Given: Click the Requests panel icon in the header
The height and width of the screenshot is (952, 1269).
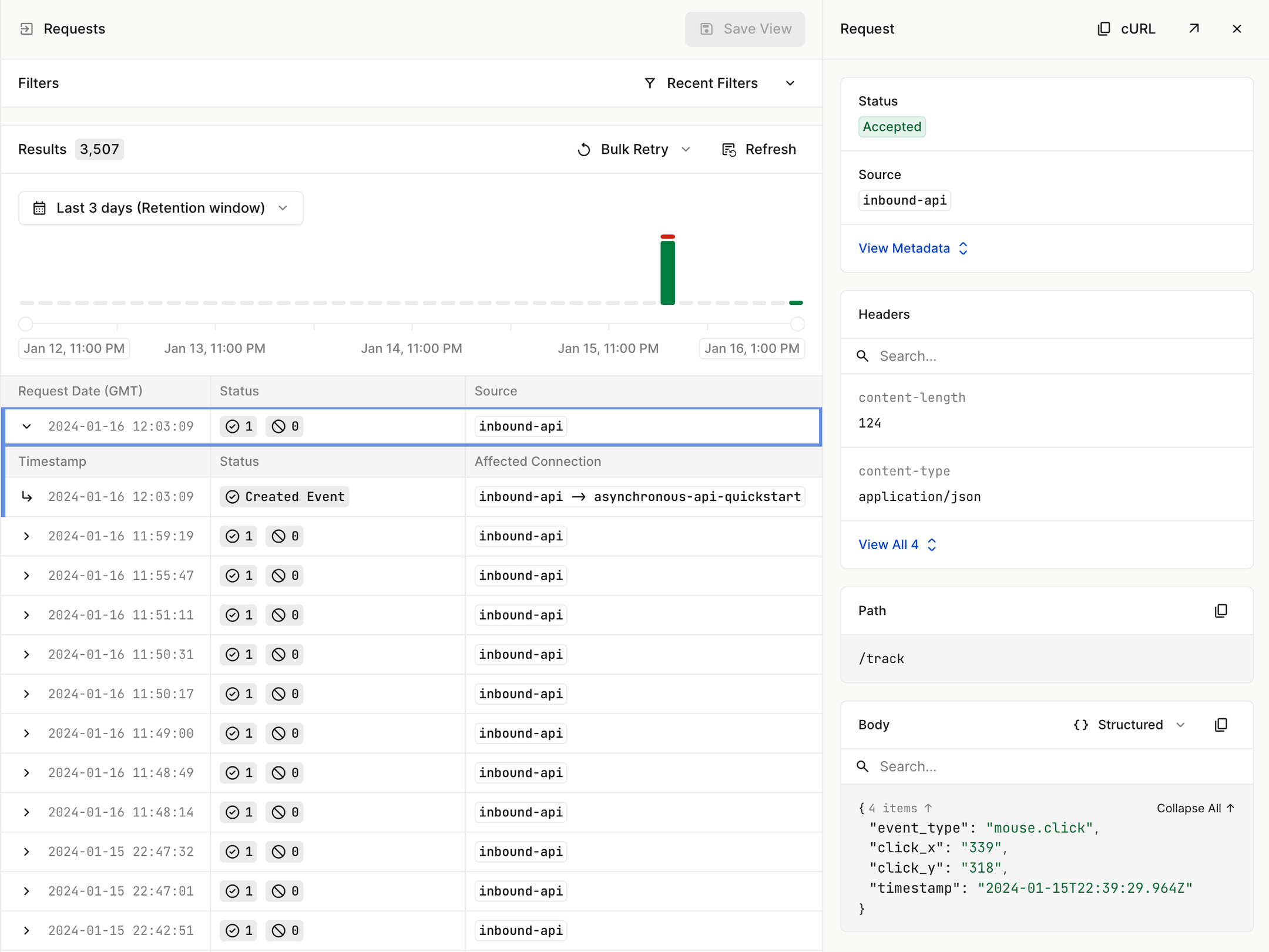Looking at the screenshot, I should 26,28.
